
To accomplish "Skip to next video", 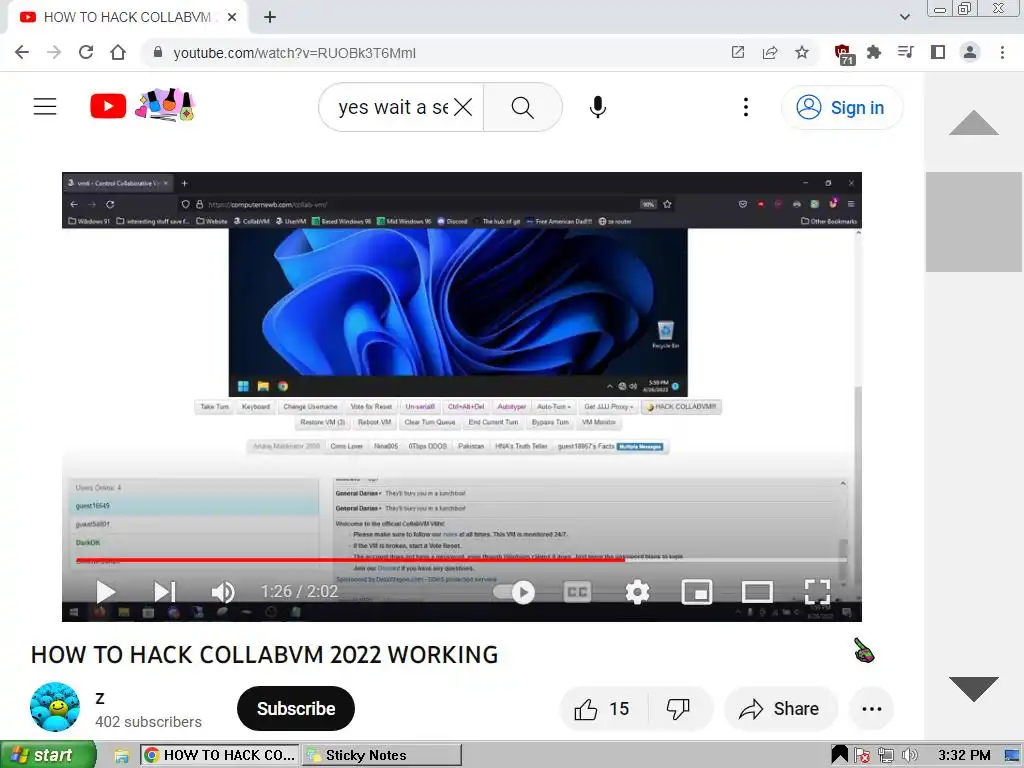I will click(164, 592).
